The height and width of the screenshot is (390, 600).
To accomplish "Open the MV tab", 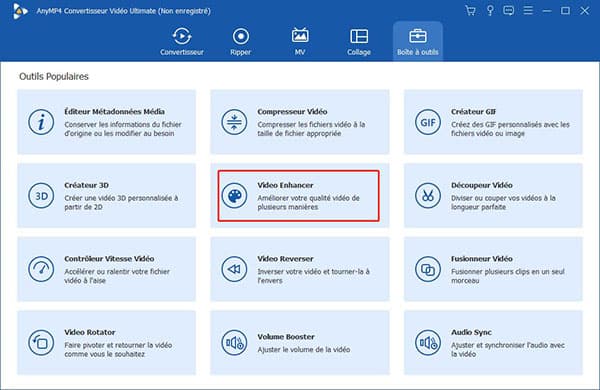I will click(x=300, y=42).
